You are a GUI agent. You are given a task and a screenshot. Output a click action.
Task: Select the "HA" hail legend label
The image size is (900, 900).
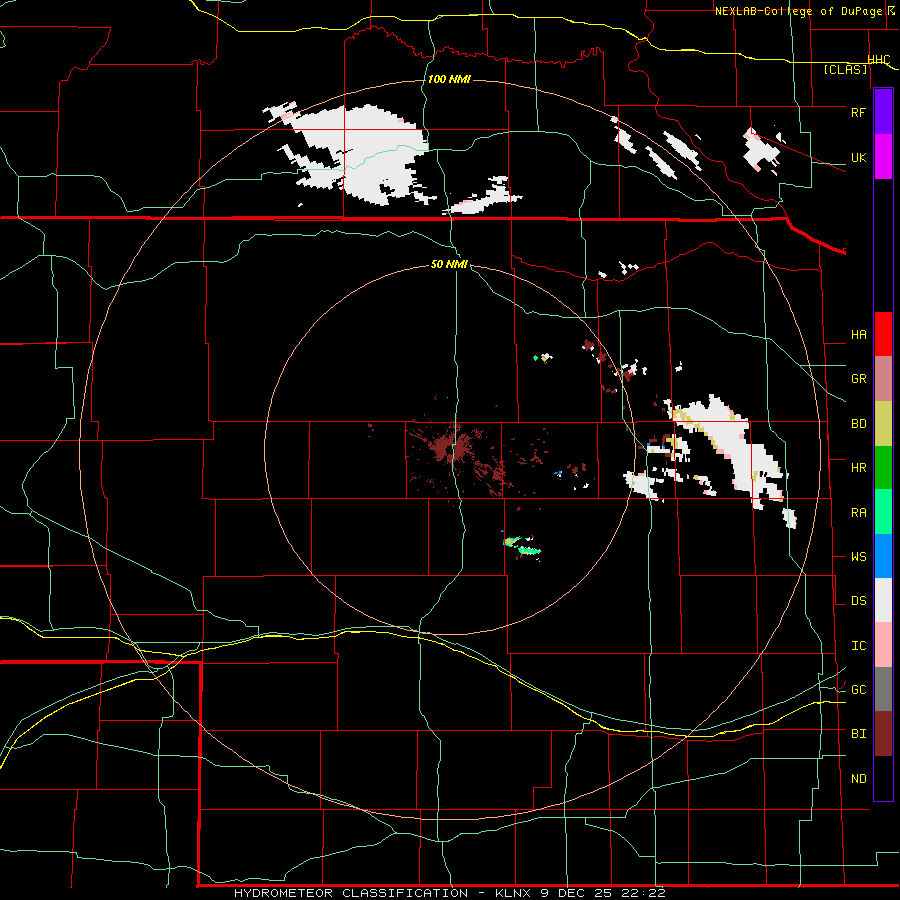(x=858, y=335)
